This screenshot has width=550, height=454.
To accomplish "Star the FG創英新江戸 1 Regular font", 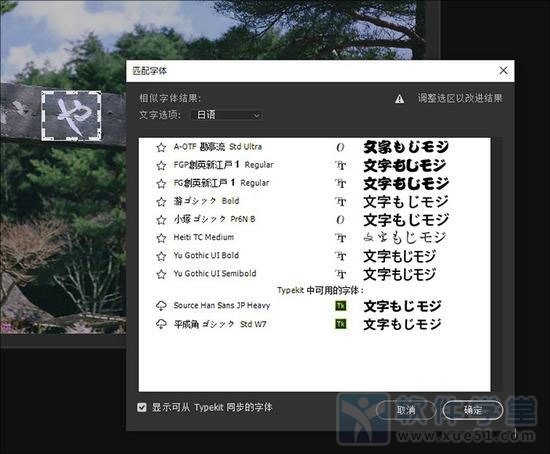I will pos(161,183).
